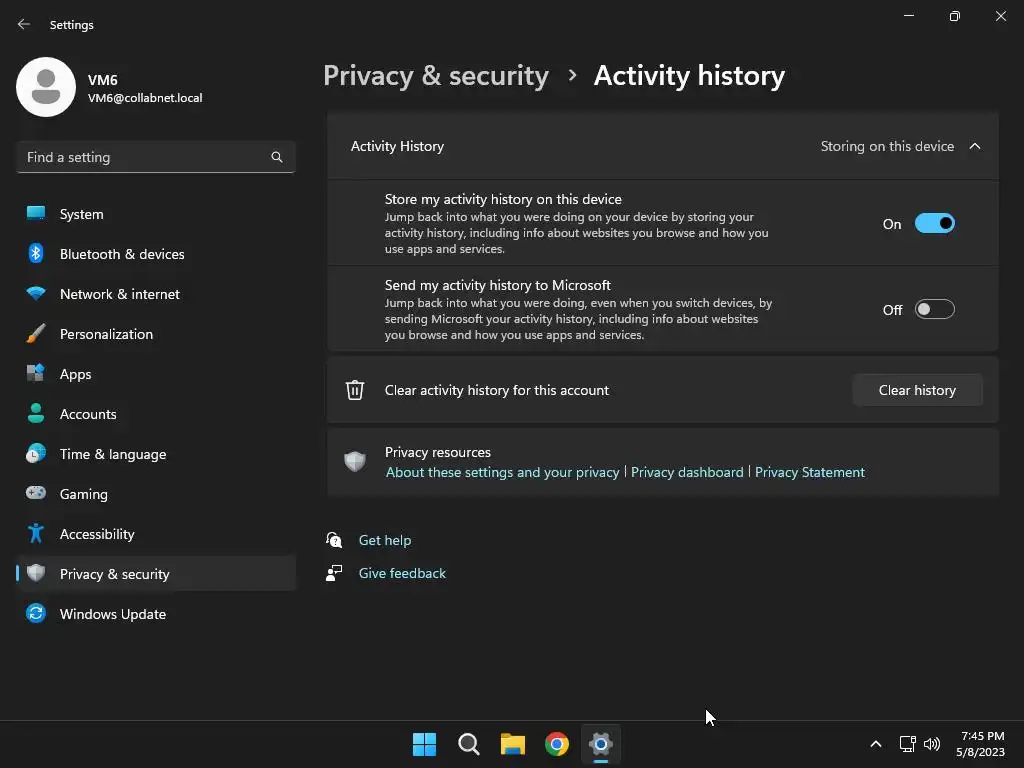This screenshot has height=768, width=1024.
Task: Click the Bluetooth & devices icon
Action: [x=36, y=254]
